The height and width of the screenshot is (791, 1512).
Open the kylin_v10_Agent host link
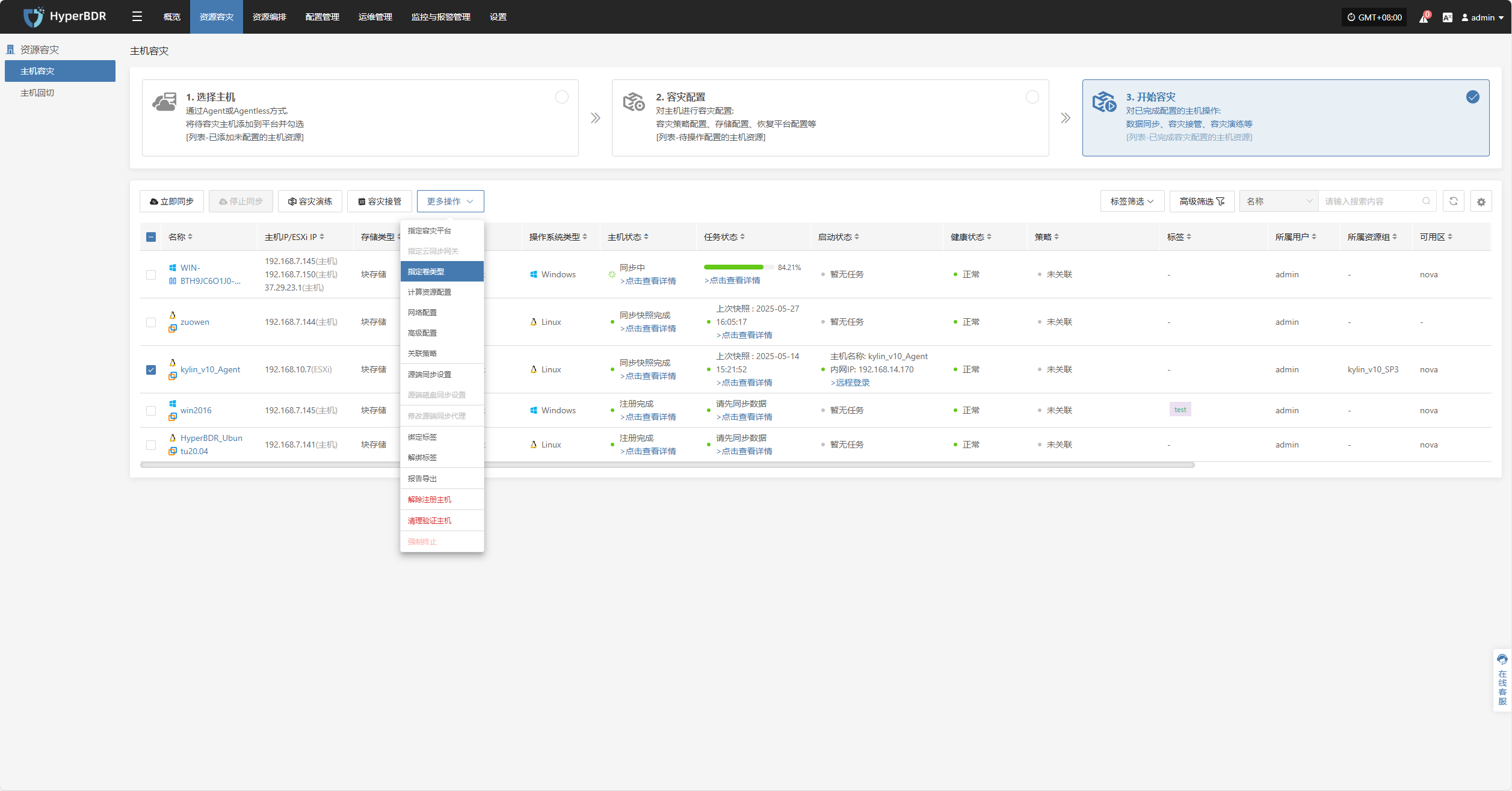click(x=210, y=369)
